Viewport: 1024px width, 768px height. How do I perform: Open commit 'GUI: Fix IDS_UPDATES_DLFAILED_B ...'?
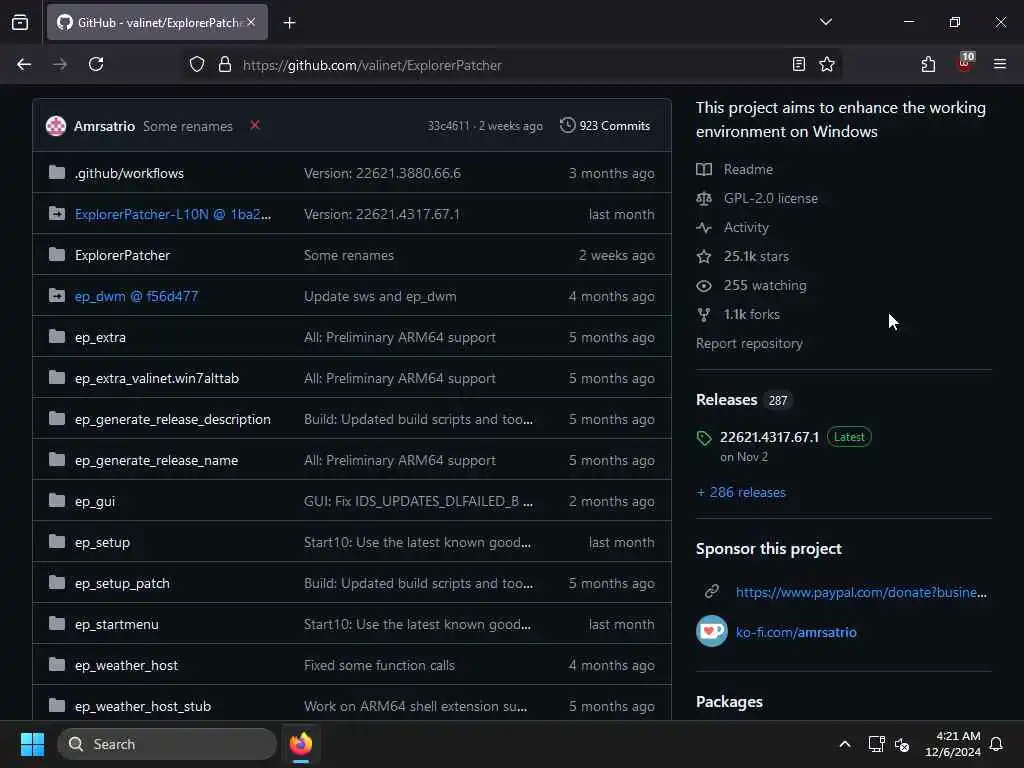(x=418, y=502)
